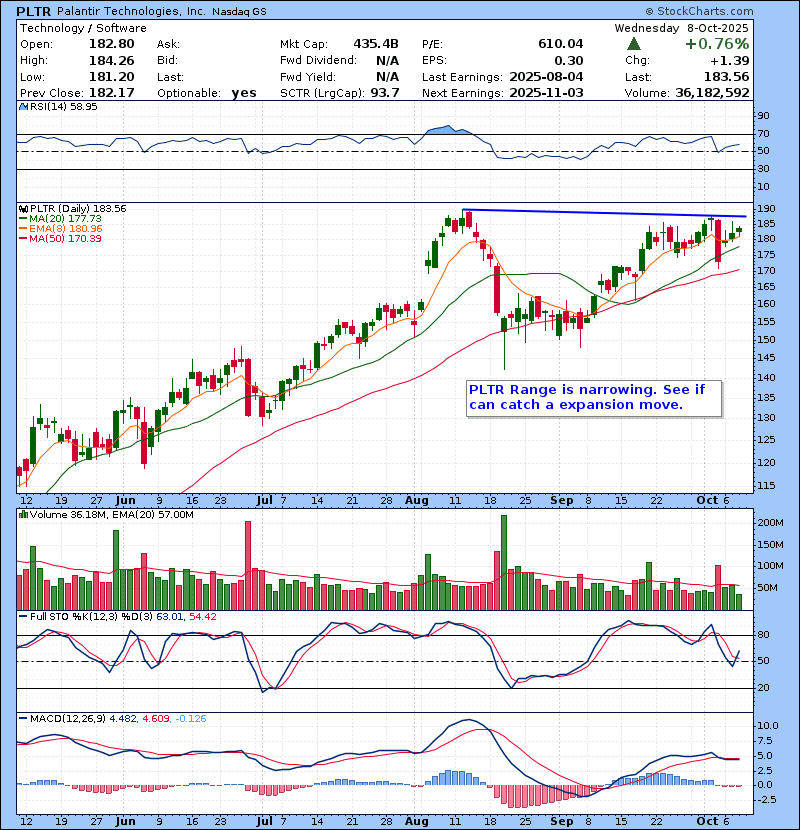
Task: Click the Low value 181.20
Action: pos(112,77)
